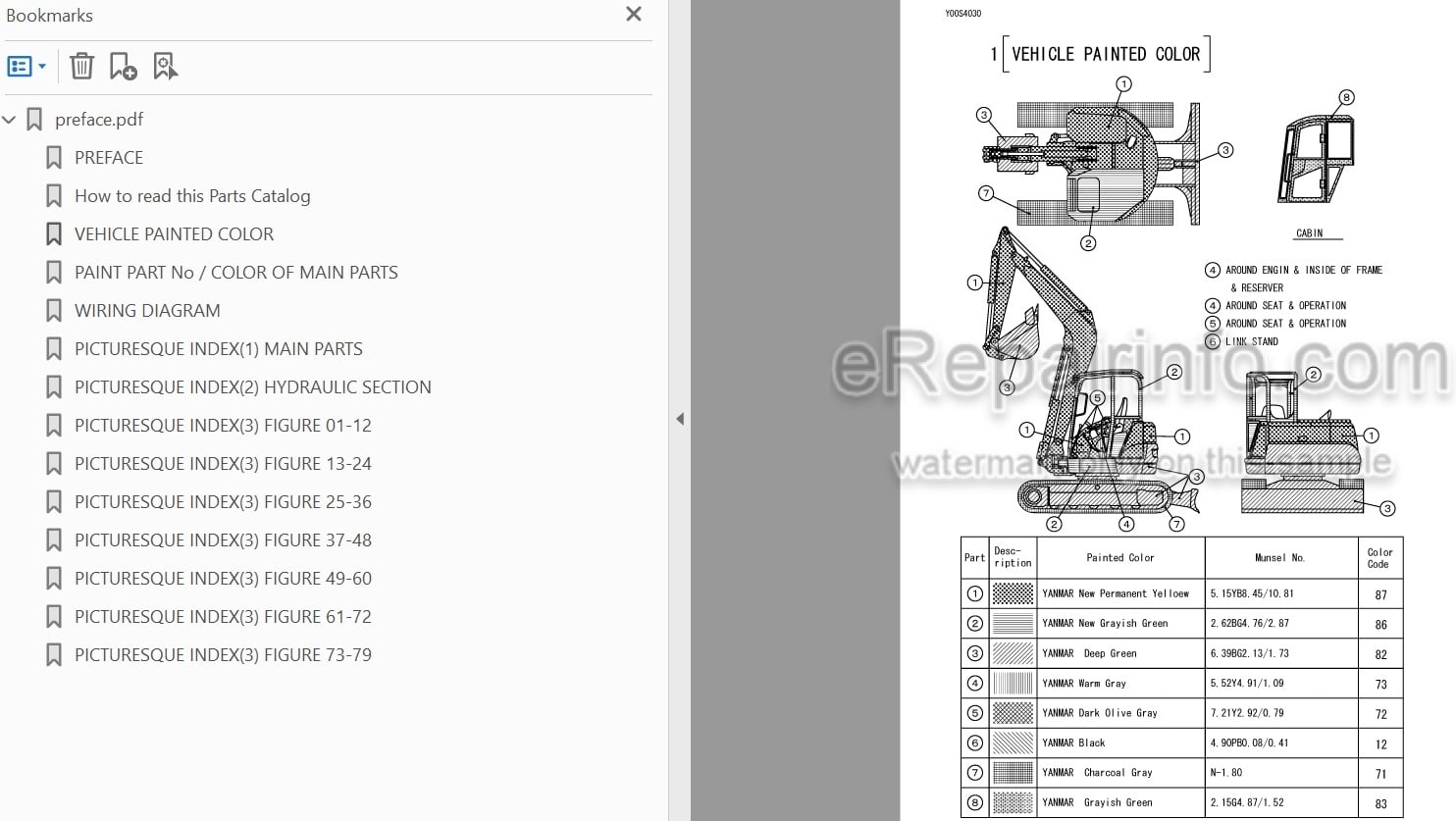Image resolution: width=1456 pixels, height=821 pixels.
Task: Click YANMAR New Permanent Yelloew table cell
Action: click(1120, 594)
